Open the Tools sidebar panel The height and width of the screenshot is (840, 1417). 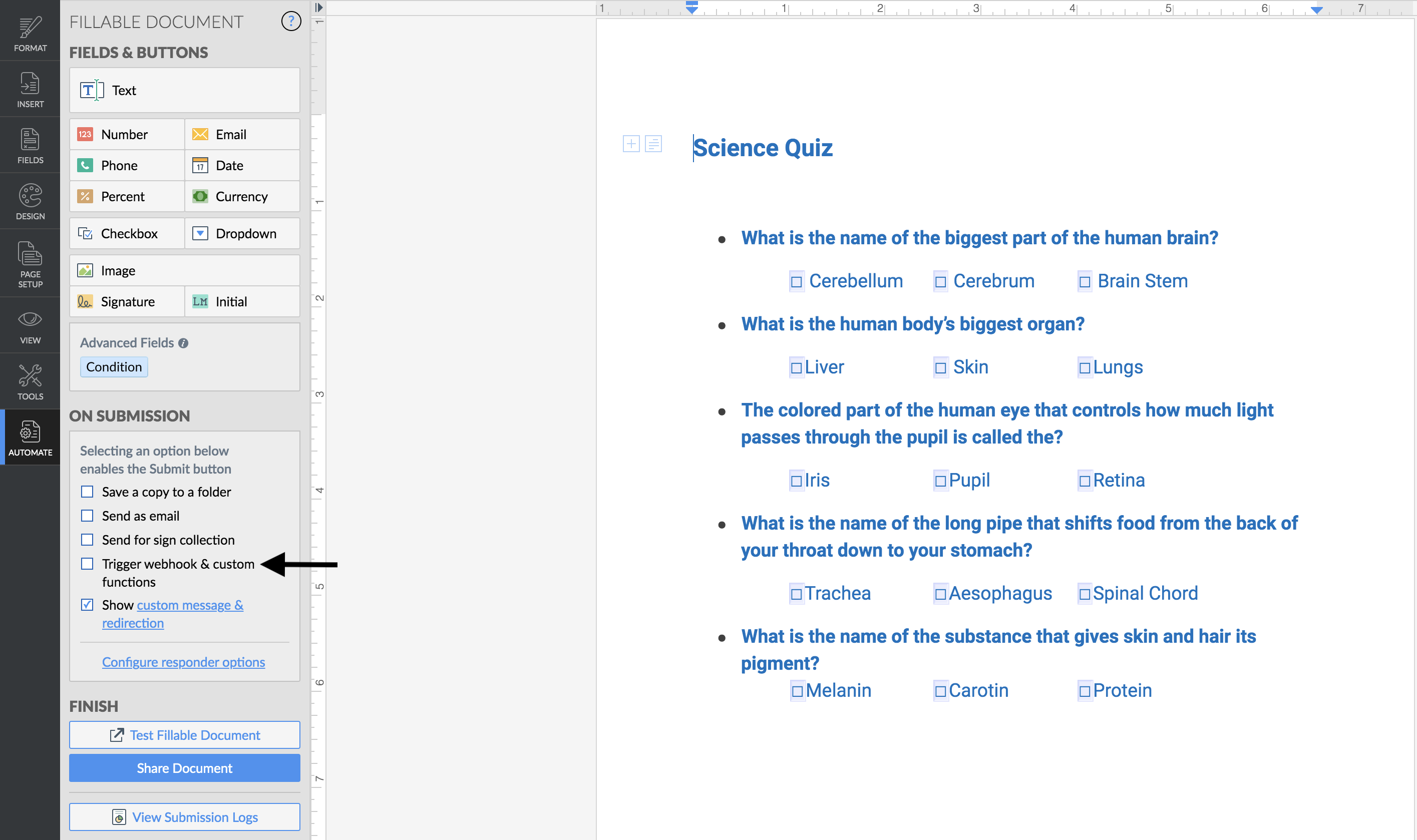pyautogui.click(x=30, y=381)
